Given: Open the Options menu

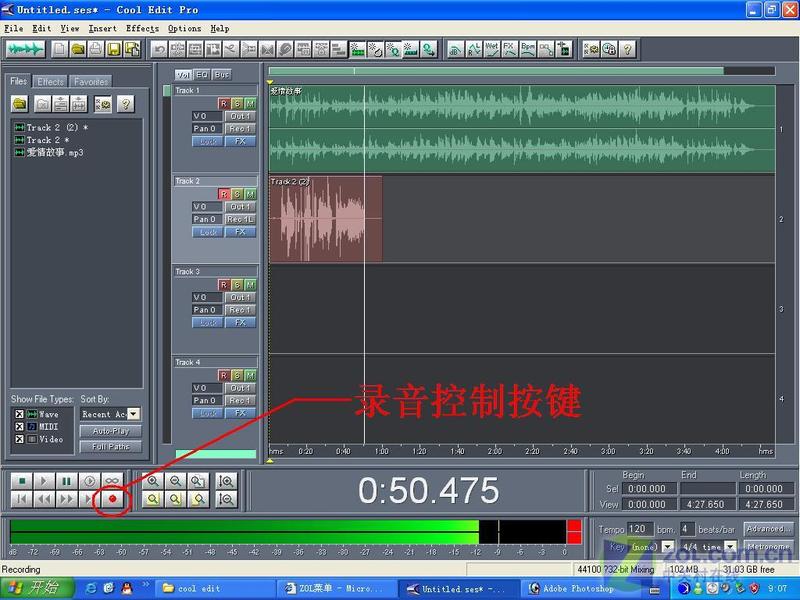Looking at the screenshot, I should pyautogui.click(x=185, y=29).
